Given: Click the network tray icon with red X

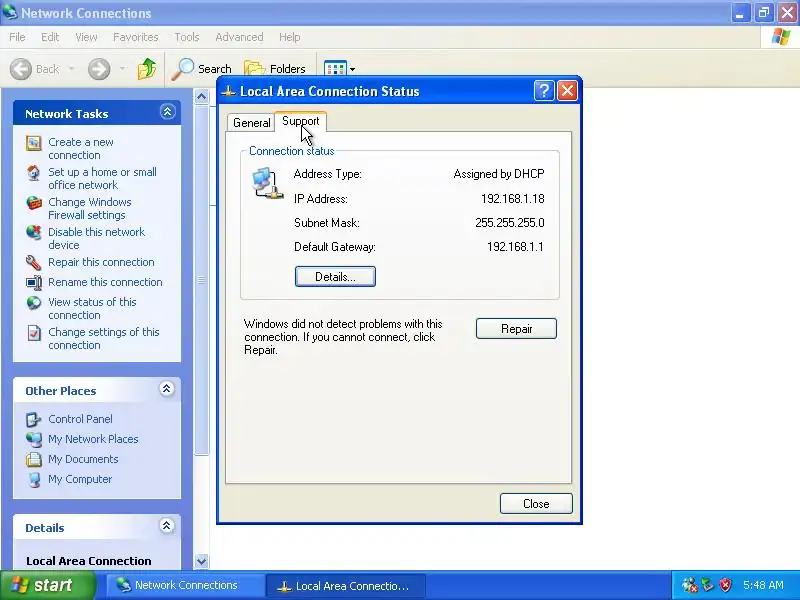Looking at the screenshot, I should [690, 585].
